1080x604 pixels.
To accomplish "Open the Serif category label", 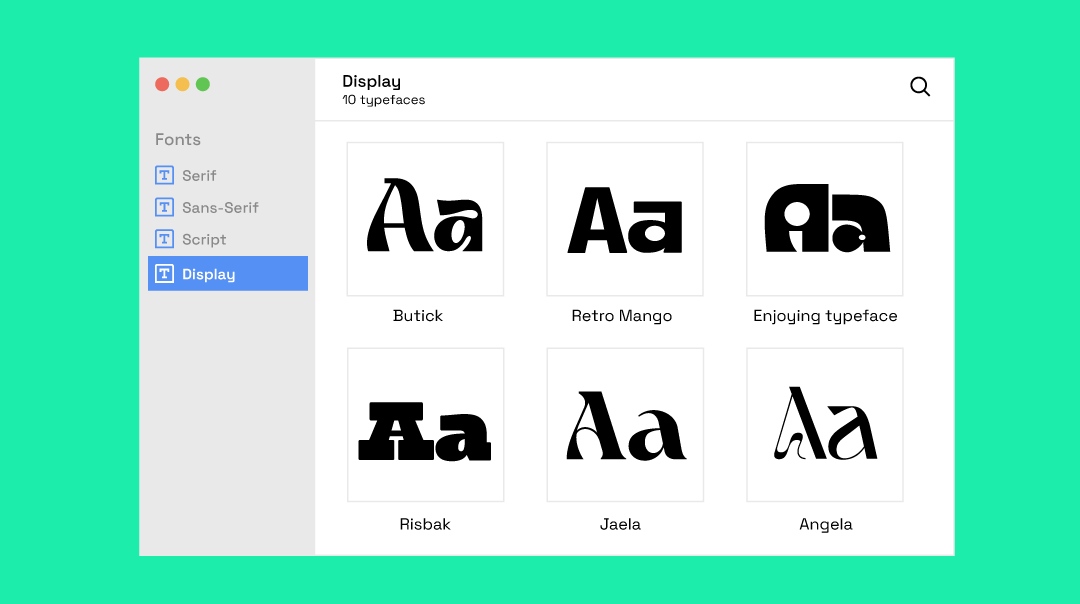I will pos(199,175).
